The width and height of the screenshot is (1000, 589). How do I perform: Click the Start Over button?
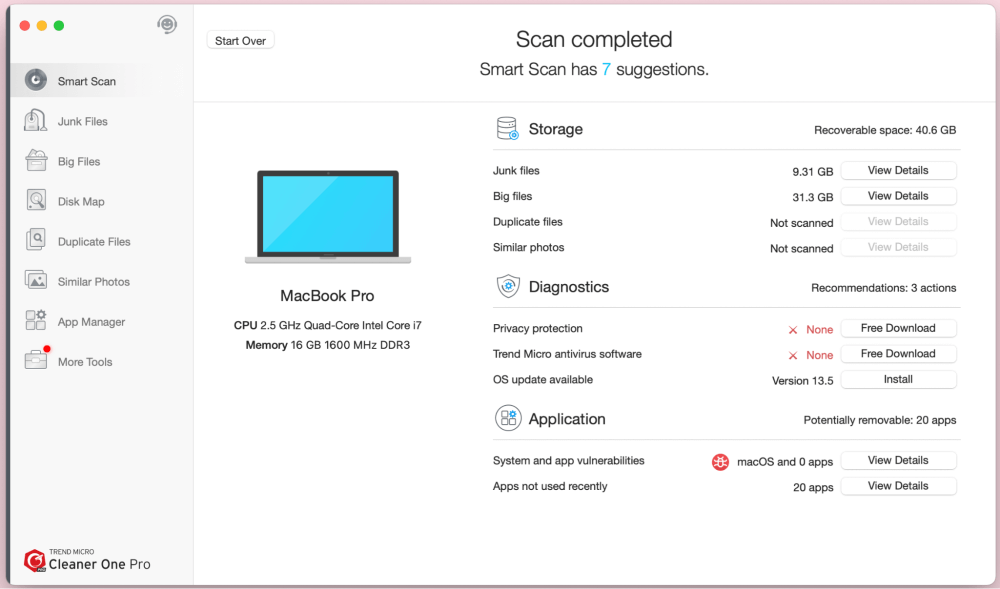(x=240, y=40)
